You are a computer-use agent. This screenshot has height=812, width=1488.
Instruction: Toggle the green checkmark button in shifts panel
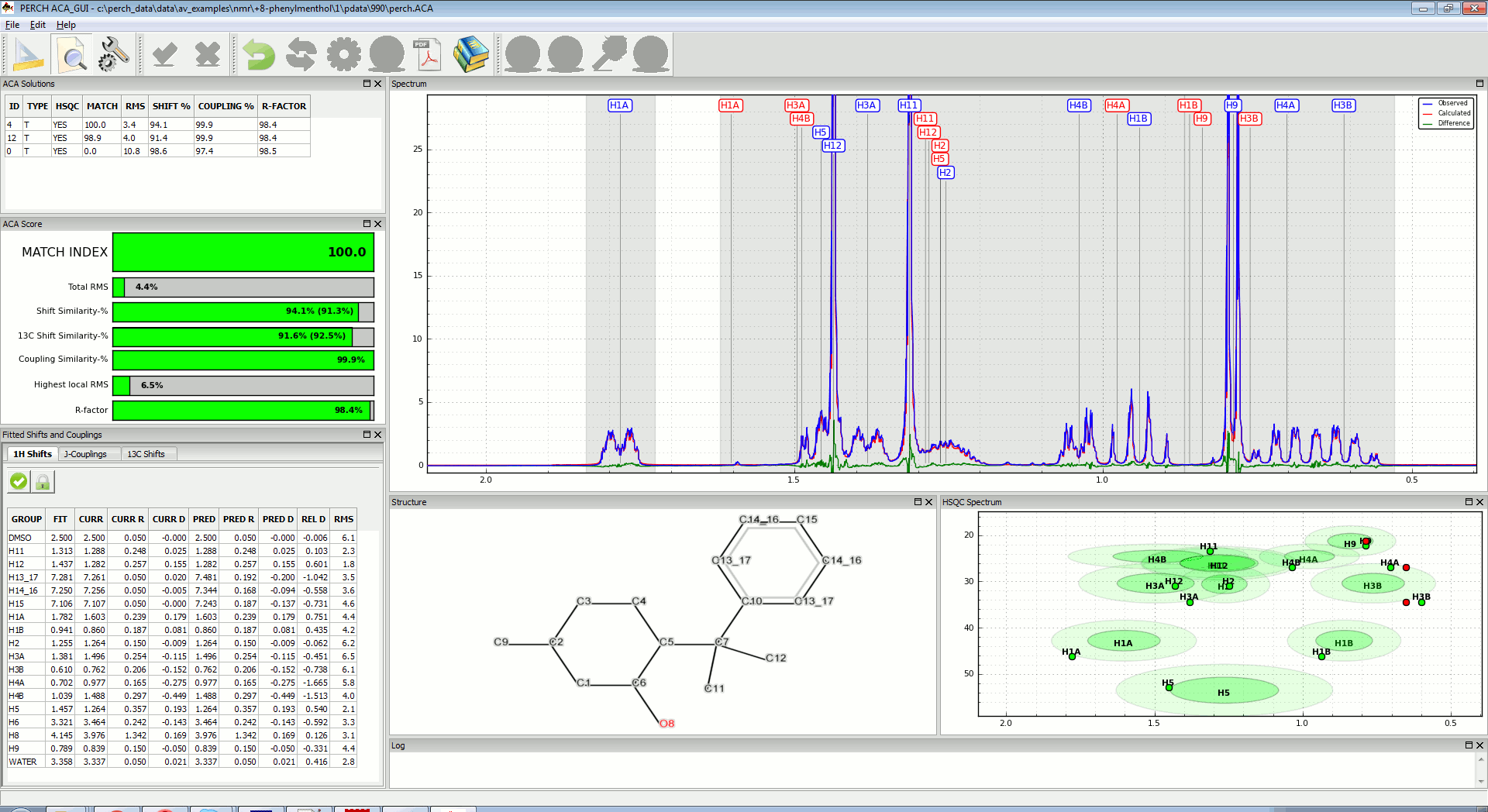[x=19, y=482]
